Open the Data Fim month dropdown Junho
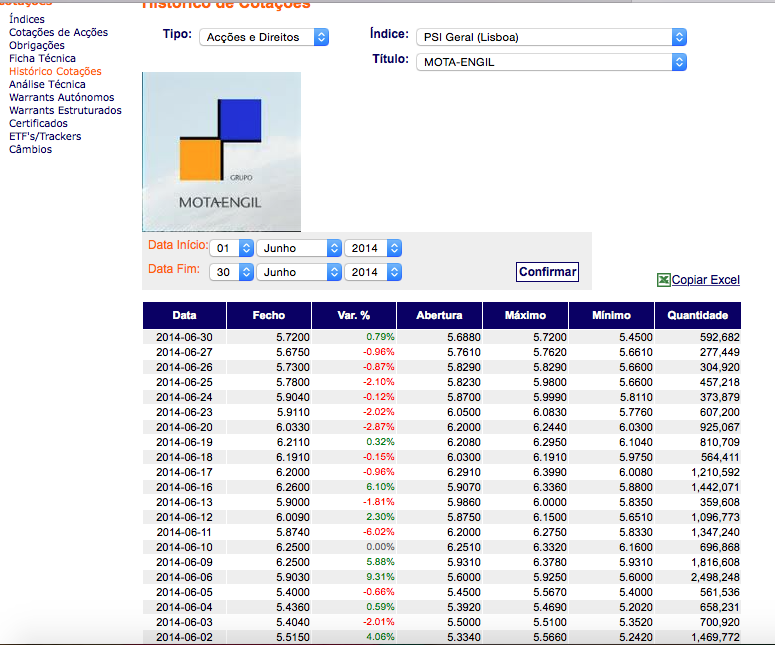The image size is (775, 645). tap(299, 272)
